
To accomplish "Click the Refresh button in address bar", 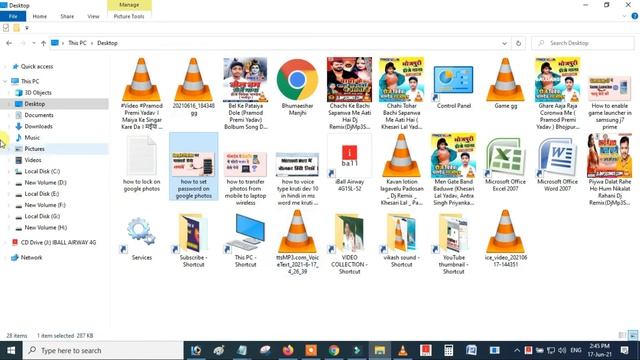I will coord(518,43).
